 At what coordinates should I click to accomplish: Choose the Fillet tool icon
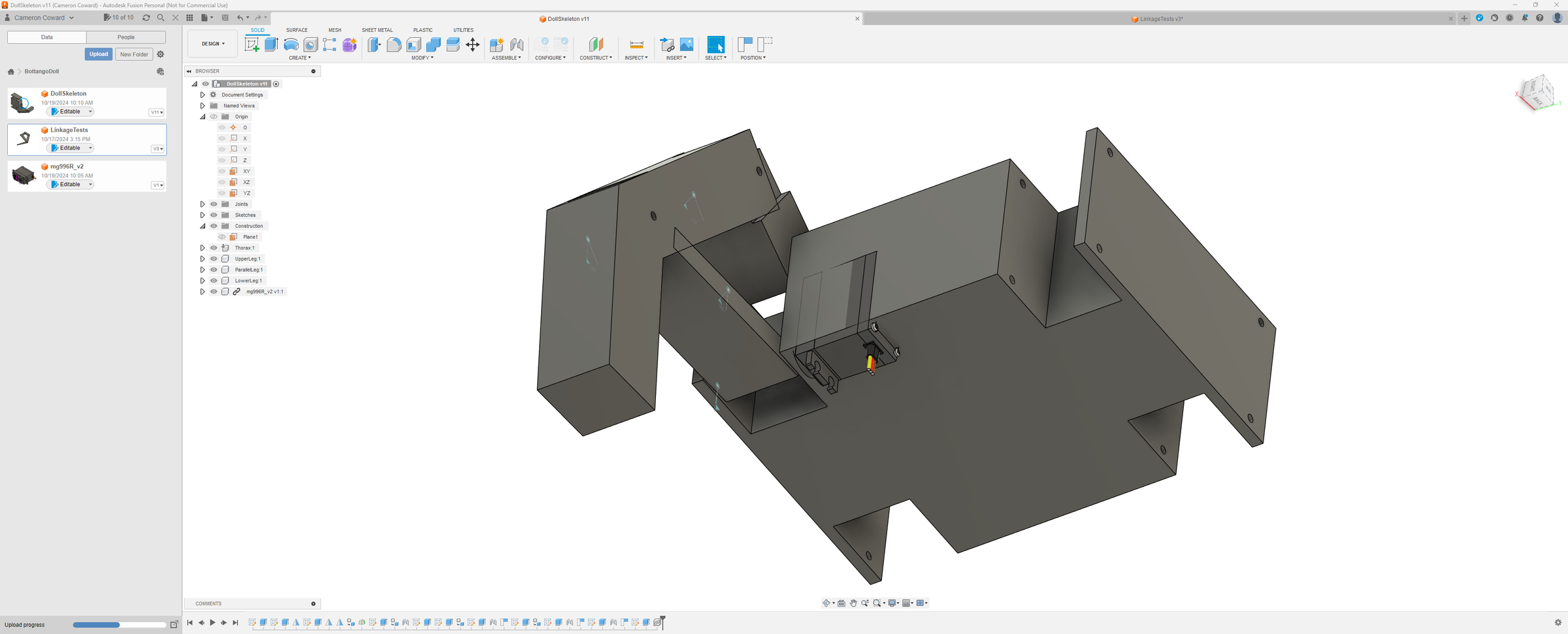(x=394, y=44)
